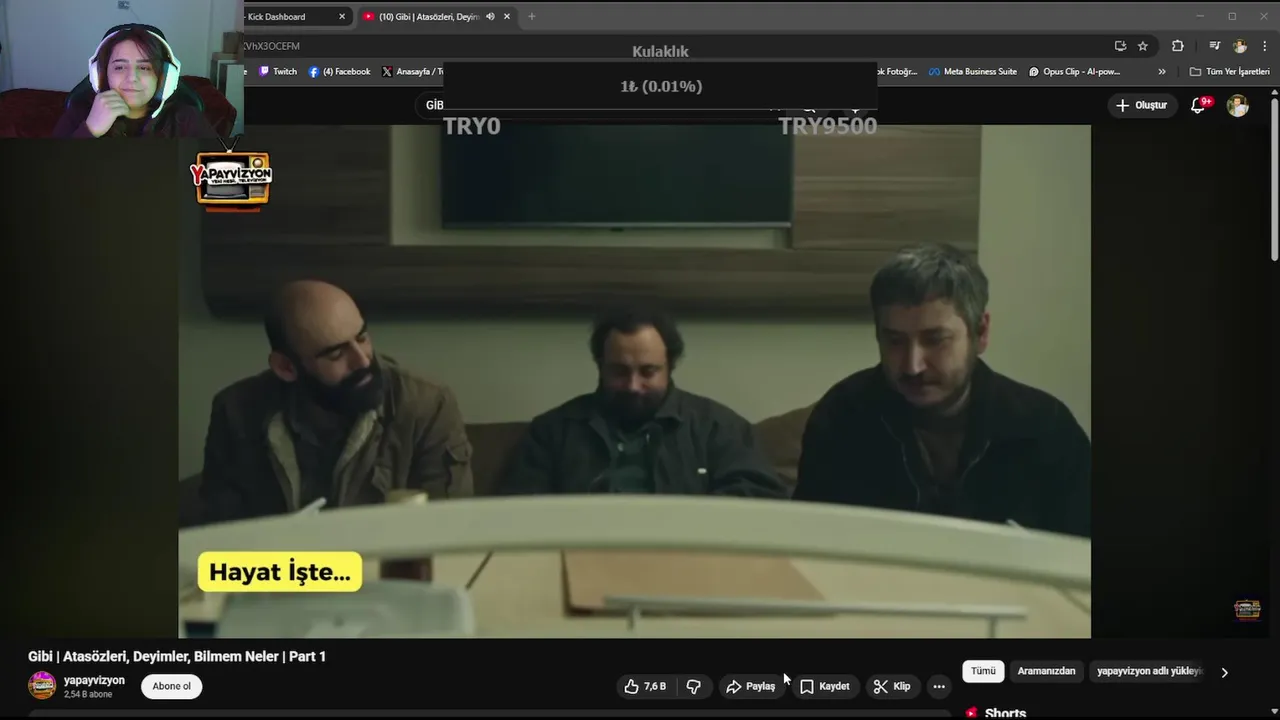
Task: Open Chrome extensions puzzle icon
Action: click(1178, 46)
